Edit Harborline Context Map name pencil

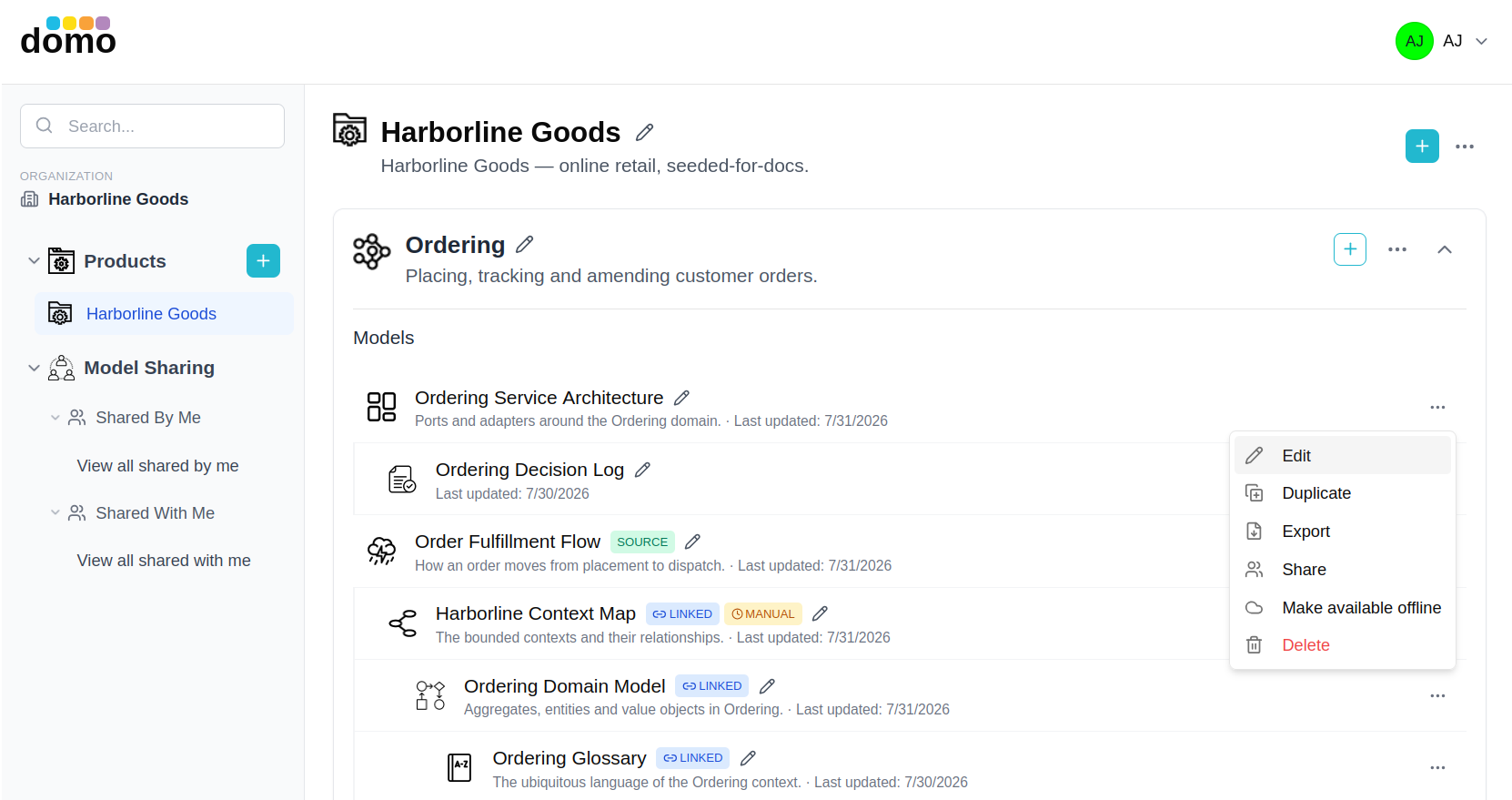point(820,613)
